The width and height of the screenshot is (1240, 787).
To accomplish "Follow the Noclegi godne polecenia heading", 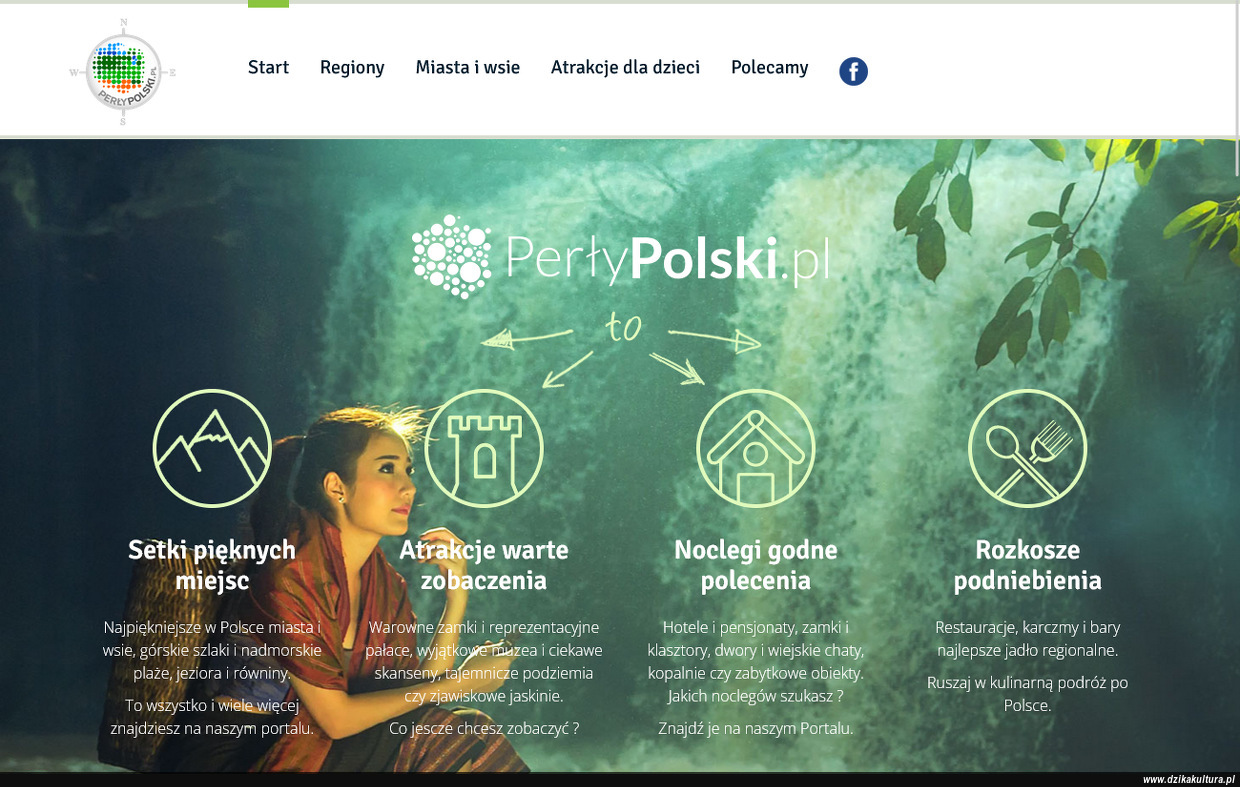I will 756,565.
